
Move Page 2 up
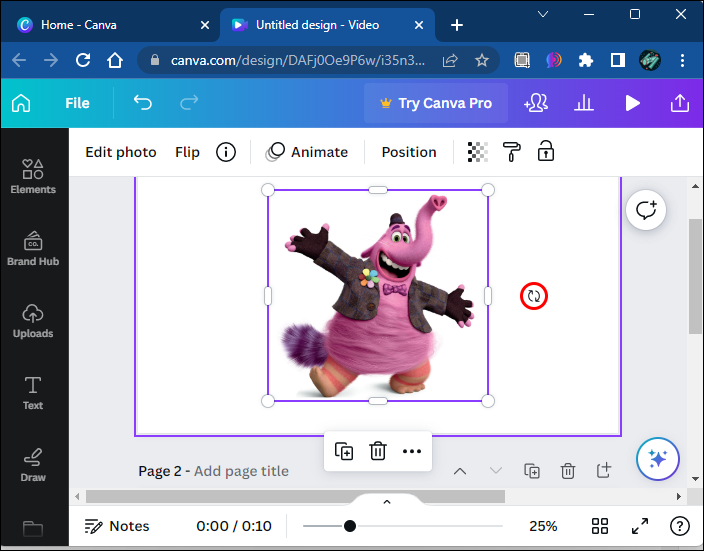pyautogui.click(x=460, y=471)
